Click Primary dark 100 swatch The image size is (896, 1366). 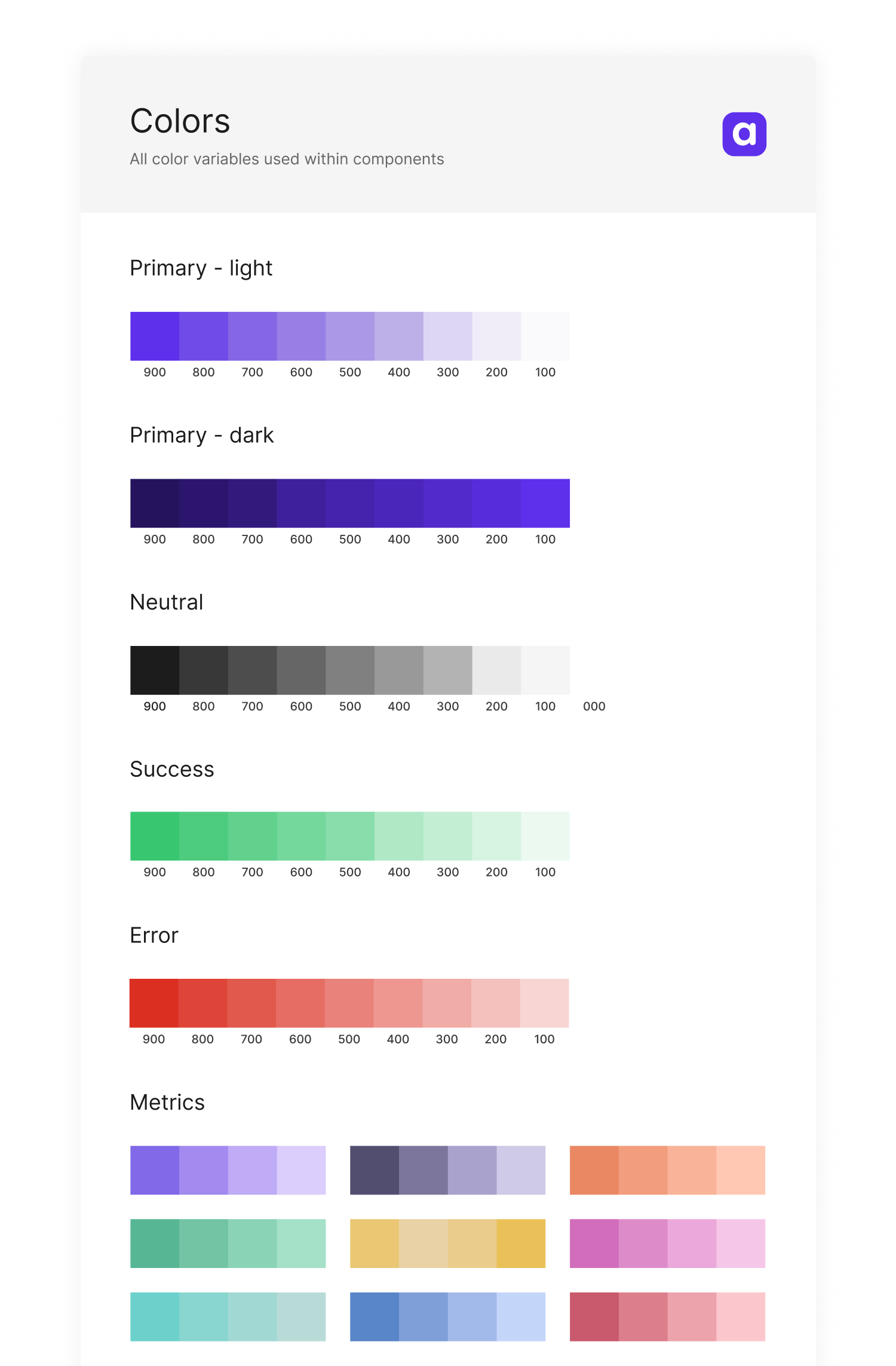click(x=545, y=503)
